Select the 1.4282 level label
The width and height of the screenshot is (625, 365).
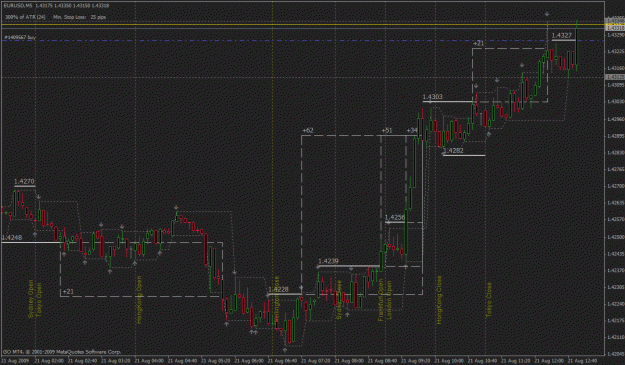454,151
